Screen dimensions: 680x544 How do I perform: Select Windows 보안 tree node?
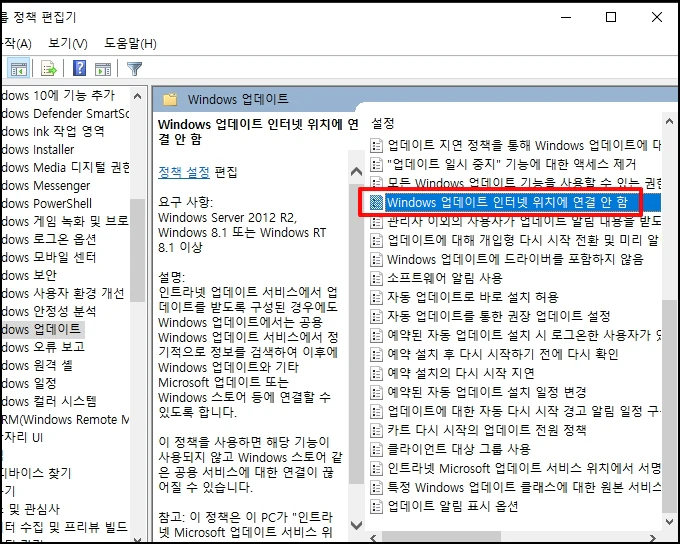29,275
